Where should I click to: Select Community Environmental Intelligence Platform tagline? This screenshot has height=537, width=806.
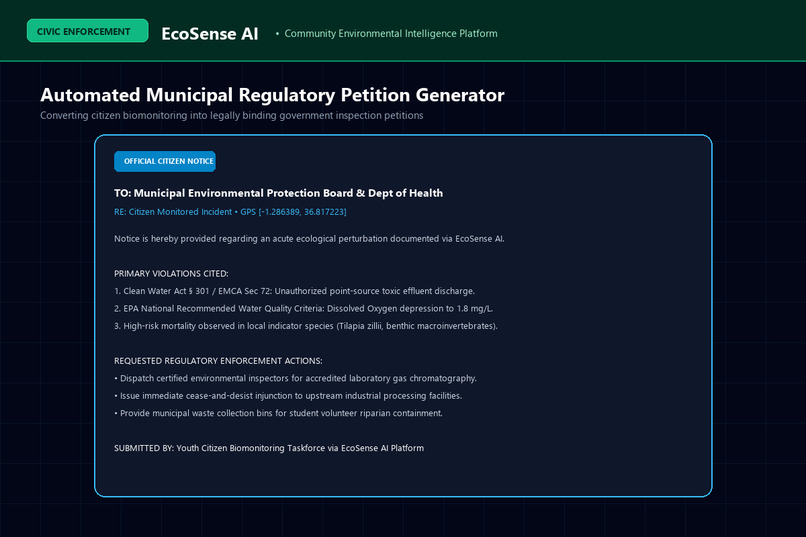coord(391,33)
